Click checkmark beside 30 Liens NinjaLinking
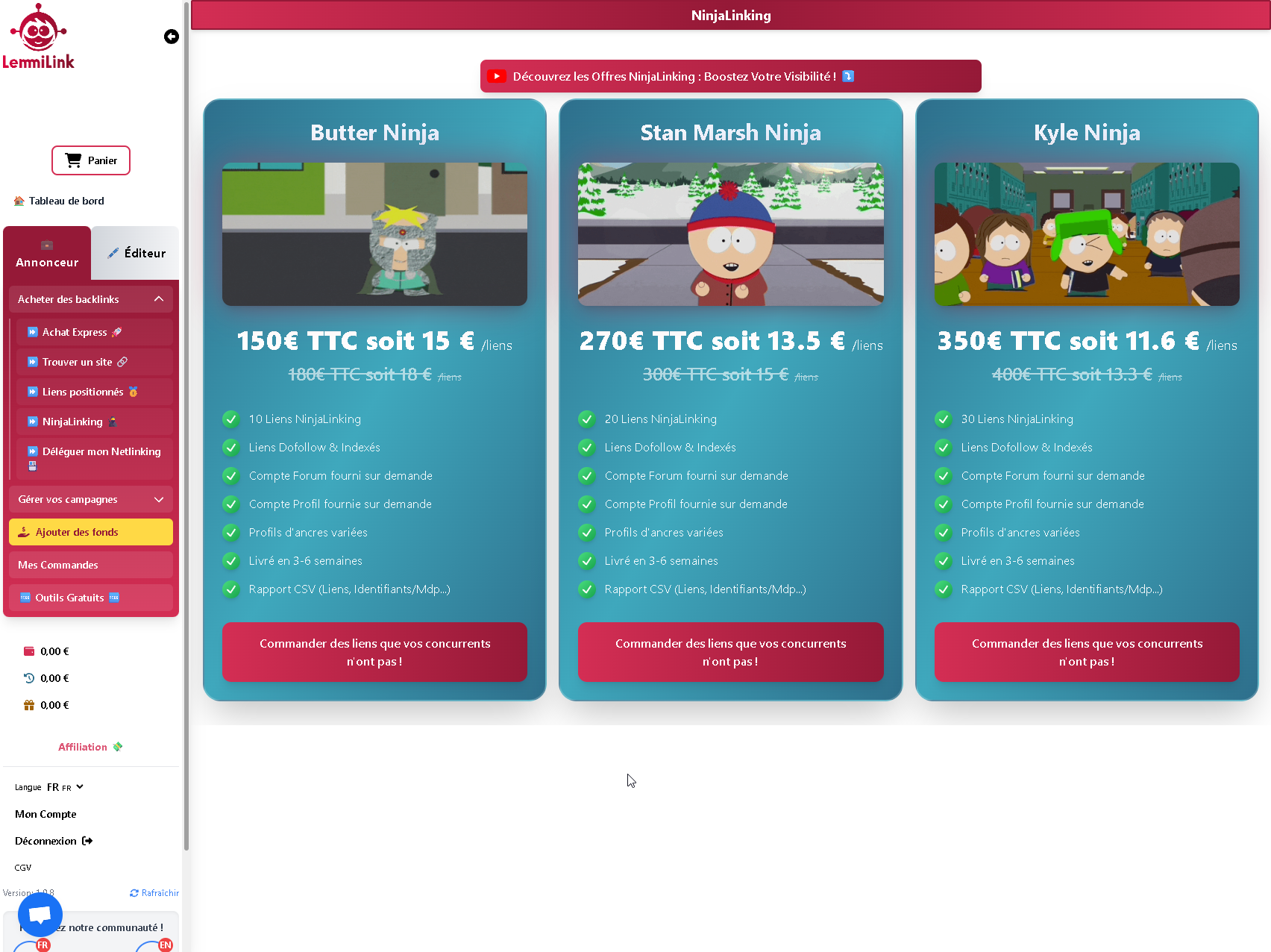The image size is (1271, 952). 944,419
